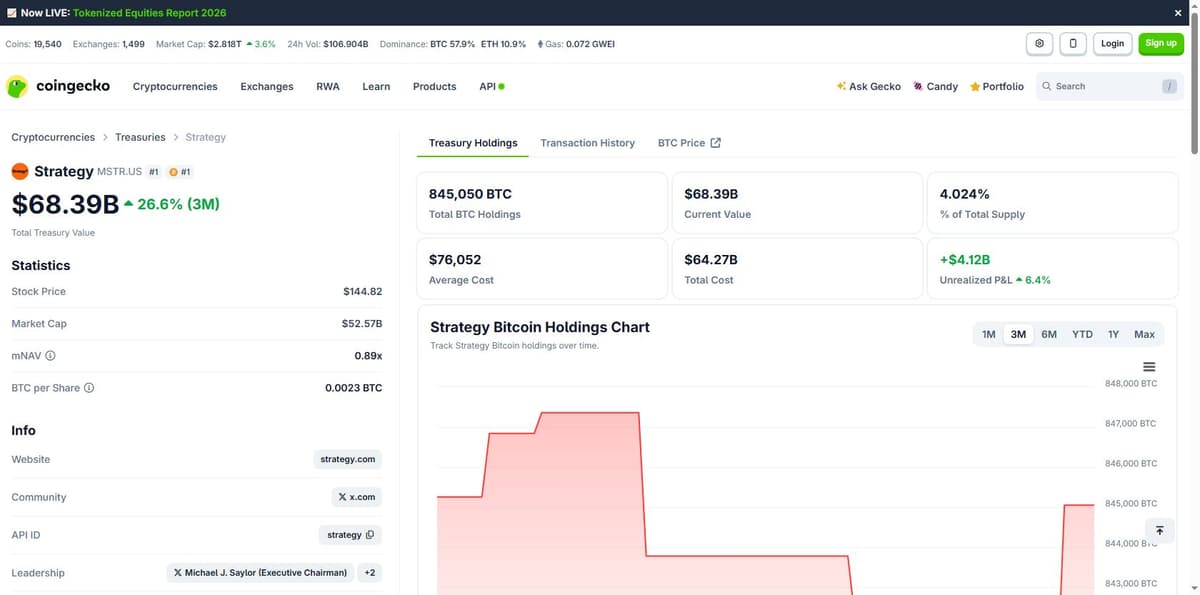Open the API menu item
The image size is (1200, 595).
coord(491,87)
